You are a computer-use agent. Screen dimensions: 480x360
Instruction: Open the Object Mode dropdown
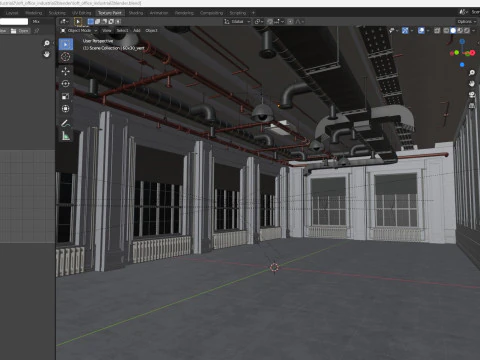pyautogui.click(x=79, y=31)
